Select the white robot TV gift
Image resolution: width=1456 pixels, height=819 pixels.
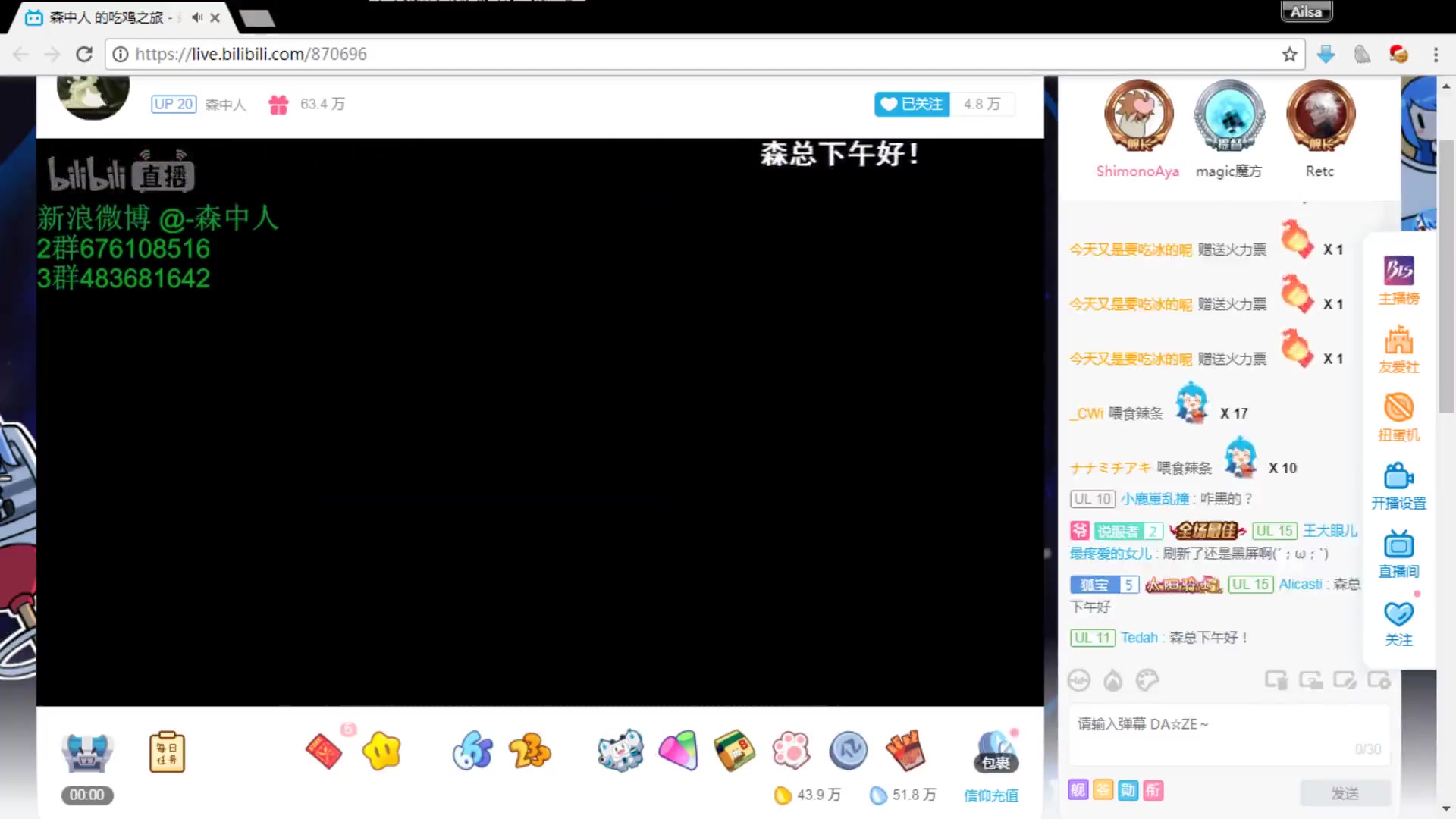(x=620, y=751)
